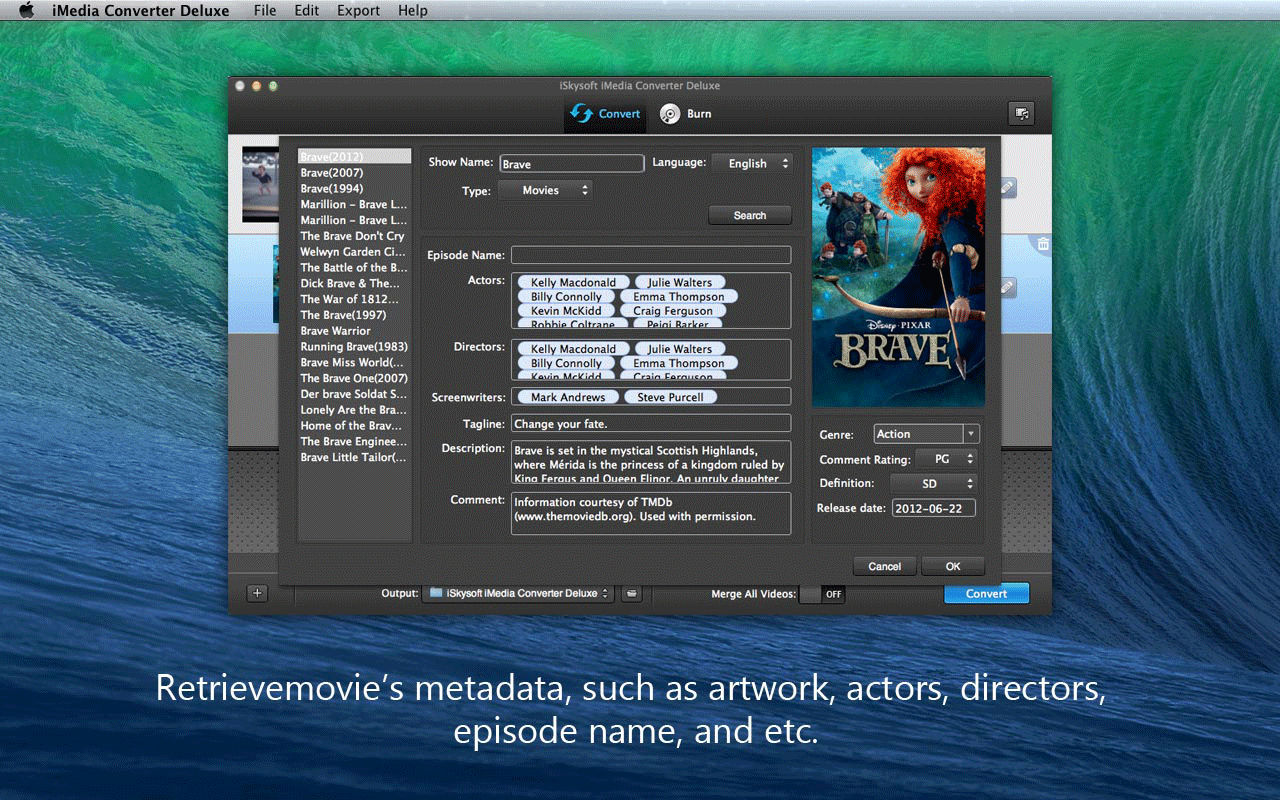Image resolution: width=1280 pixels, height=800 pixels.
Task: Select Home of the Brav... result
Action: (355, 426)
